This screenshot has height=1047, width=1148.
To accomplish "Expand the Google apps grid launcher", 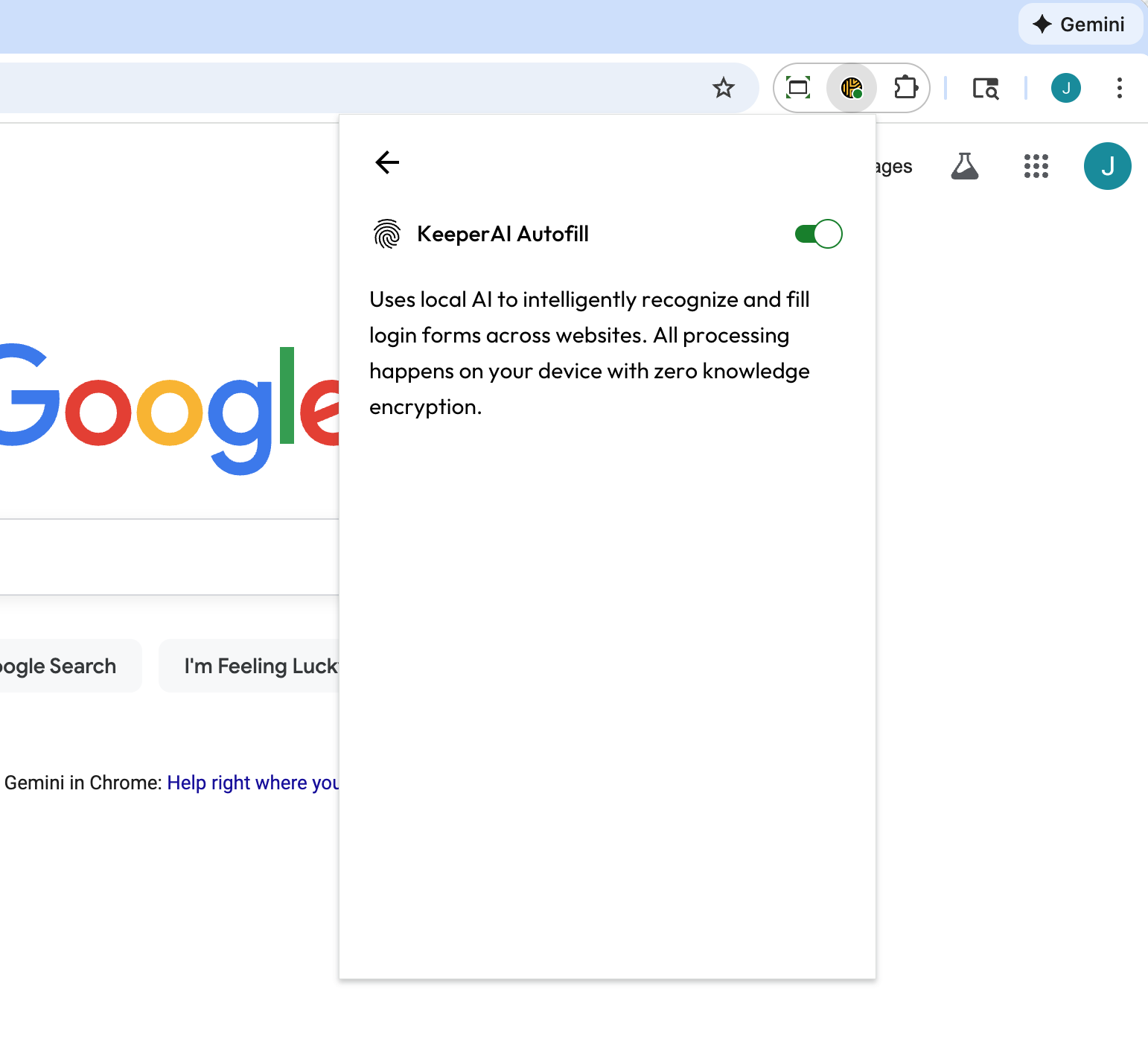I will coord(1036,166).
